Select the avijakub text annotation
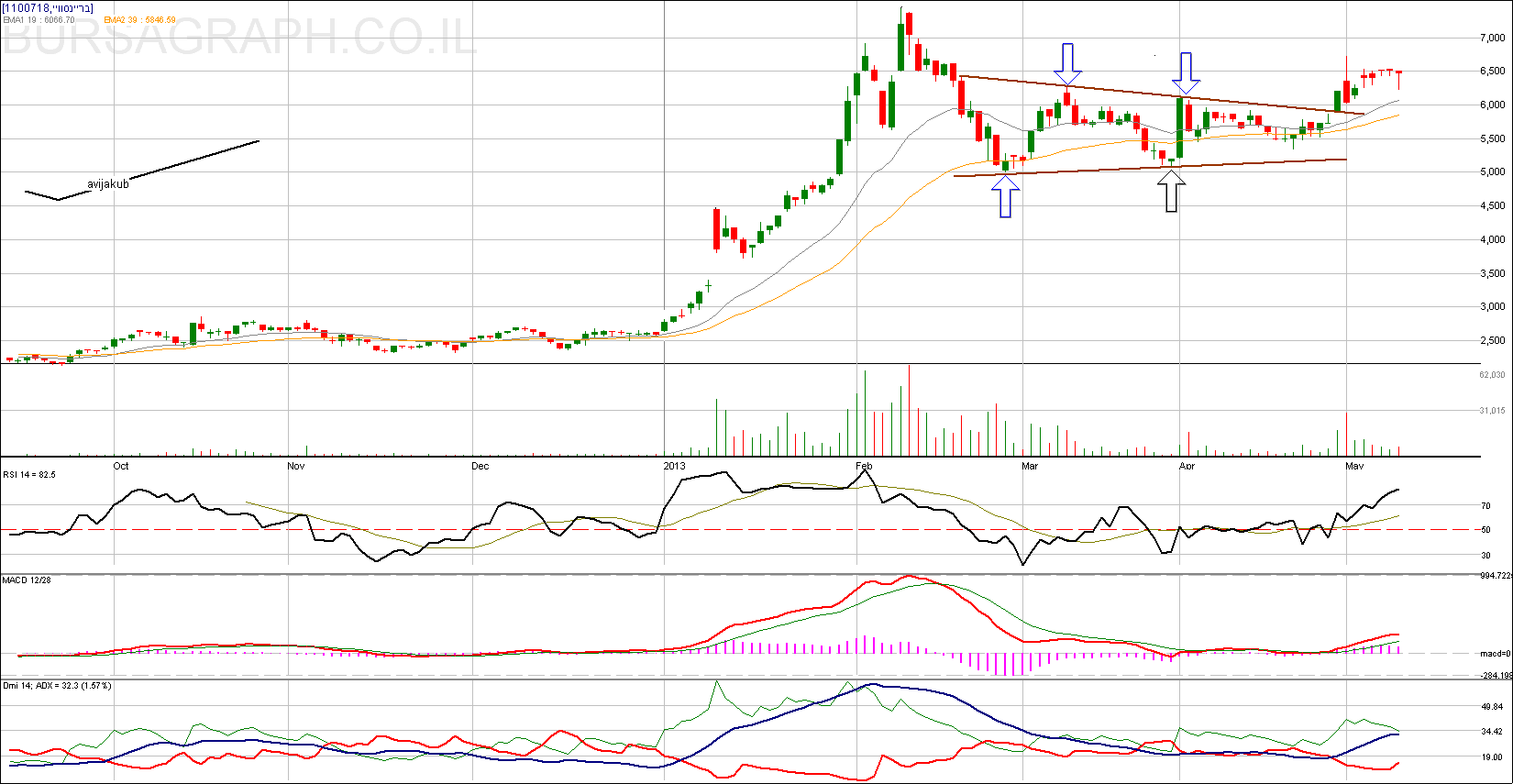The width and height of the screenshot is (1513, 784). pyautogui.click(x=108, y=184)
